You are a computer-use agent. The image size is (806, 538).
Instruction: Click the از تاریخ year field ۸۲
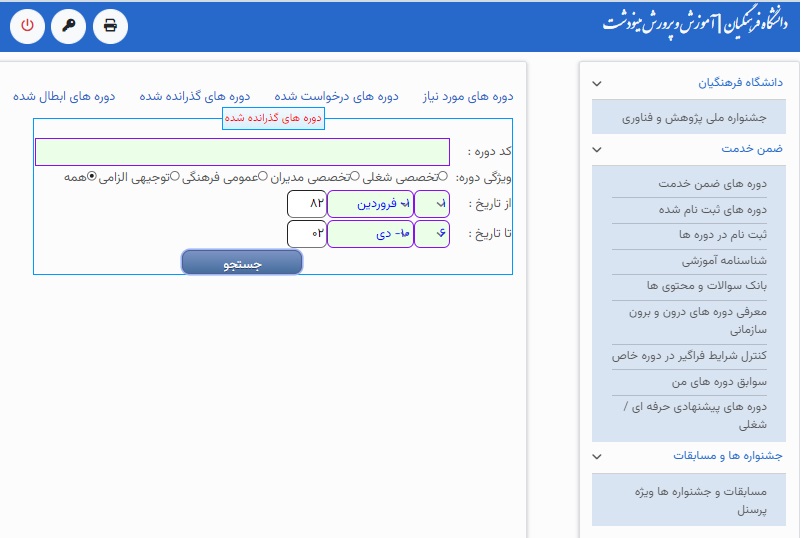(x=307, y=204)
